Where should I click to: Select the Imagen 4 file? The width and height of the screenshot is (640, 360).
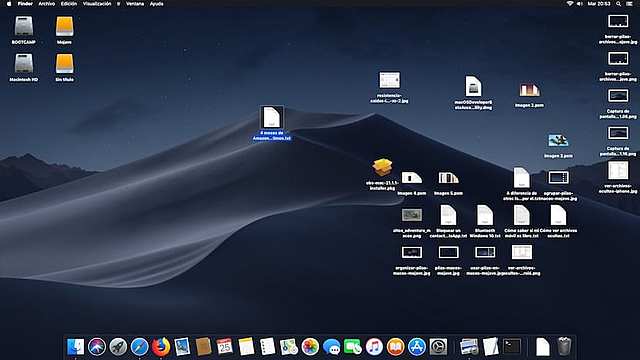(411, 178)
